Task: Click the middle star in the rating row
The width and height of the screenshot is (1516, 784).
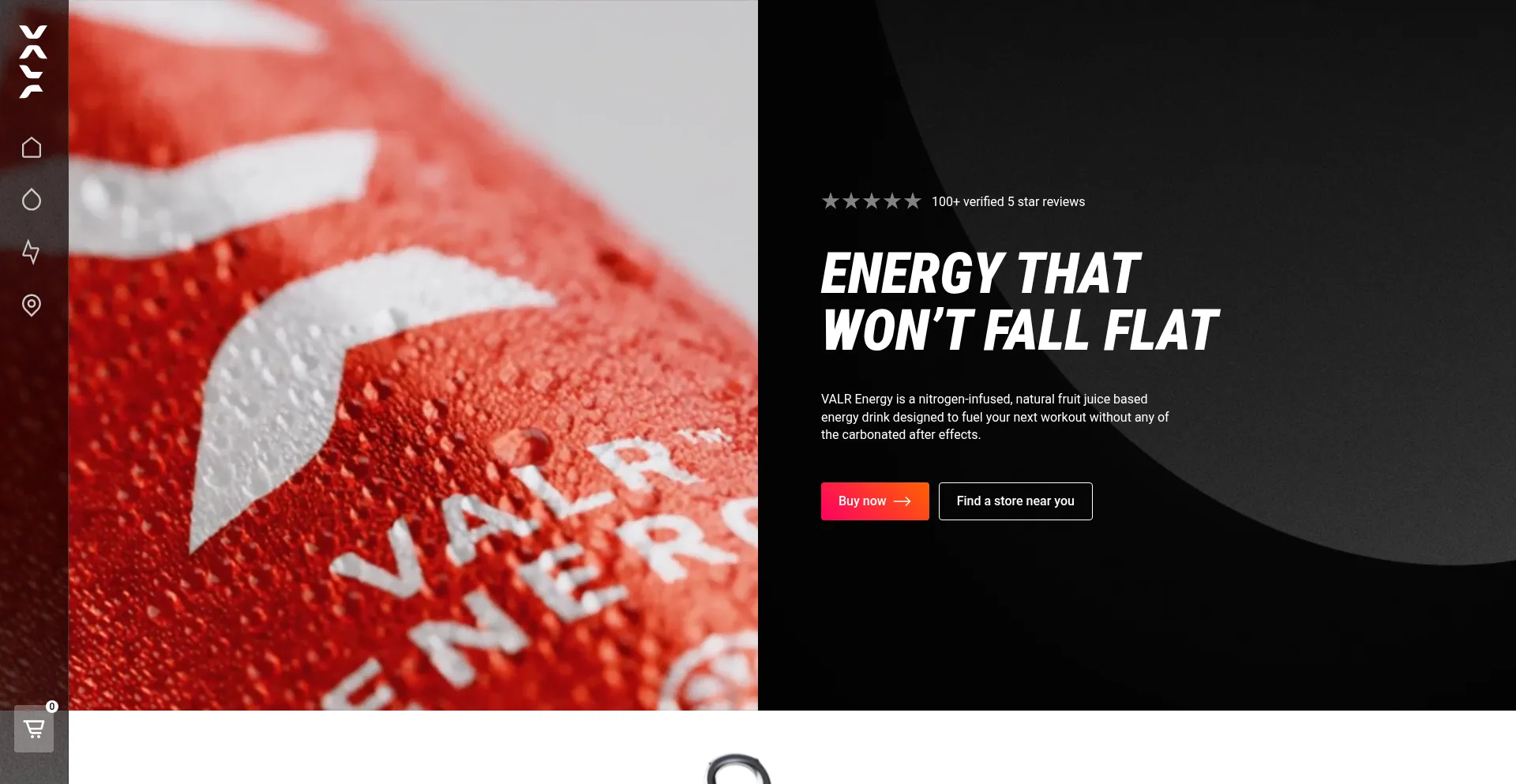Action: pyautogui.click(x=872, y=201)
